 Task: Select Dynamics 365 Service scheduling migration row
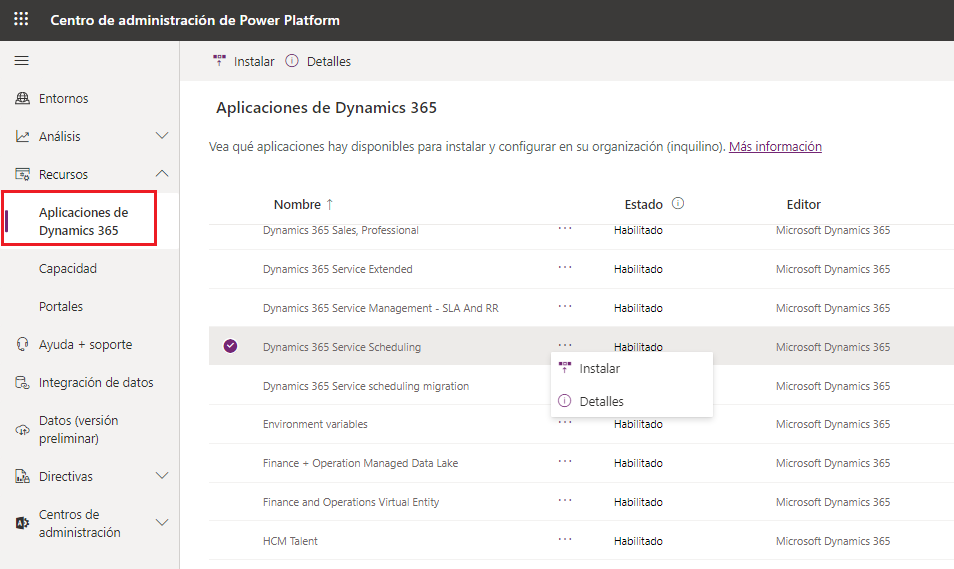coord(366,386)
